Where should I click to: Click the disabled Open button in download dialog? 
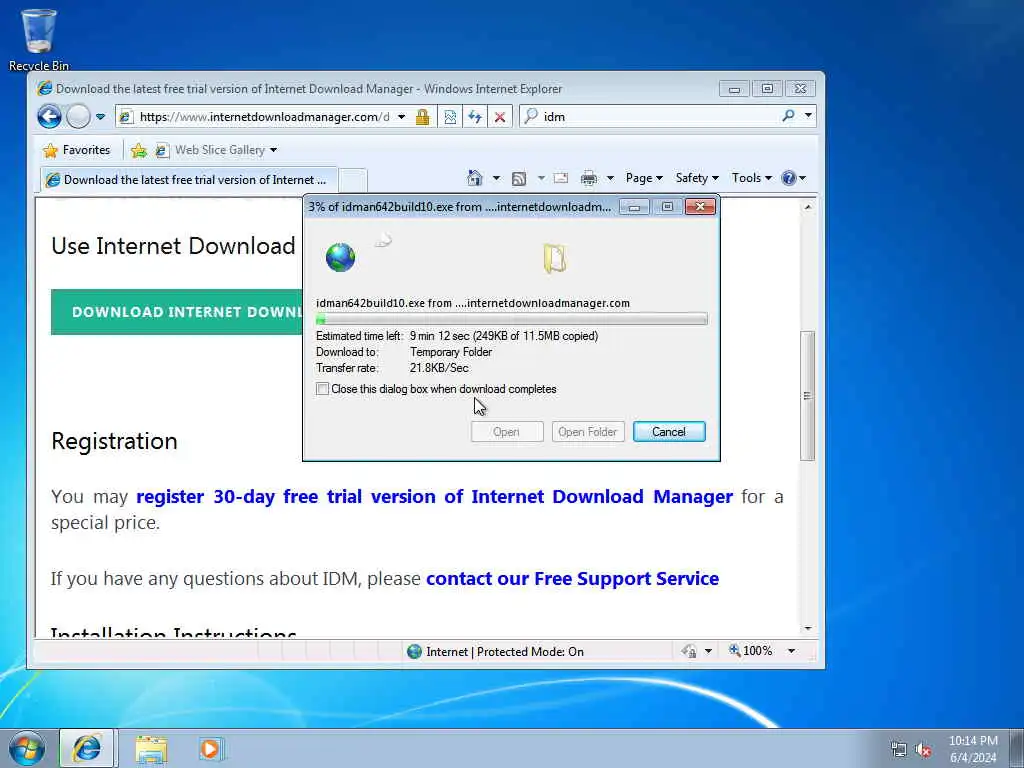pos(507,432)
